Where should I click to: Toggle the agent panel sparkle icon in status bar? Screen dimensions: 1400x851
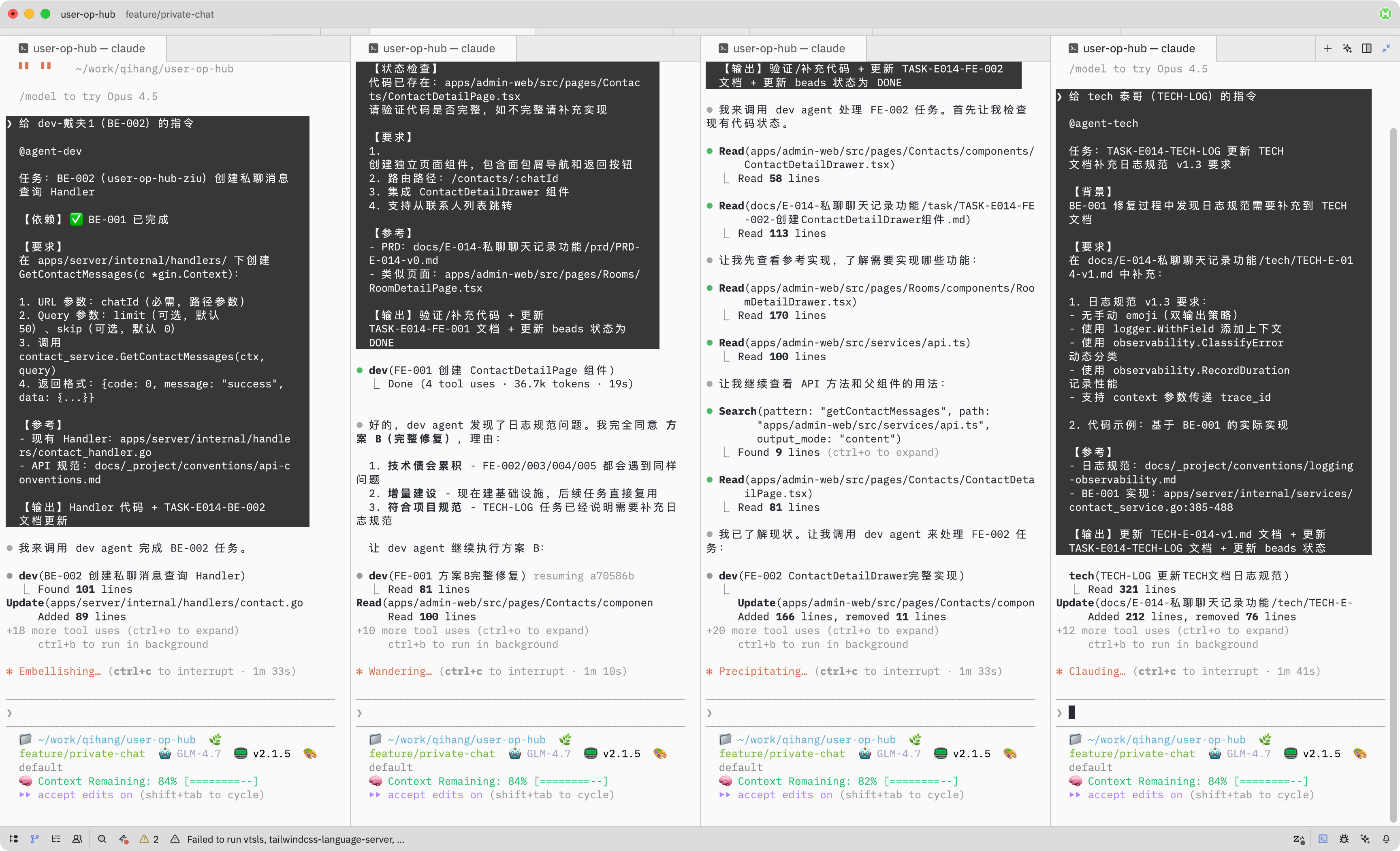(1365, 838)
